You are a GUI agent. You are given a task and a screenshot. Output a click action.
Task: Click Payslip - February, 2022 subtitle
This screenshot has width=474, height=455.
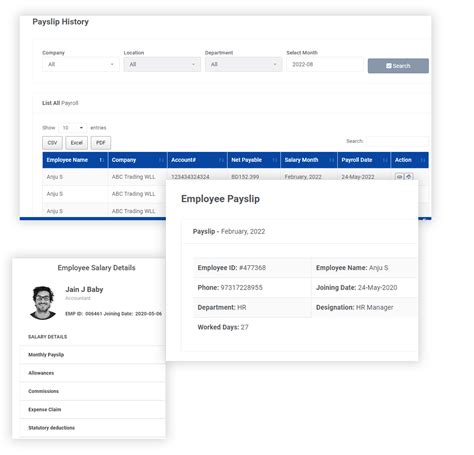229,231
